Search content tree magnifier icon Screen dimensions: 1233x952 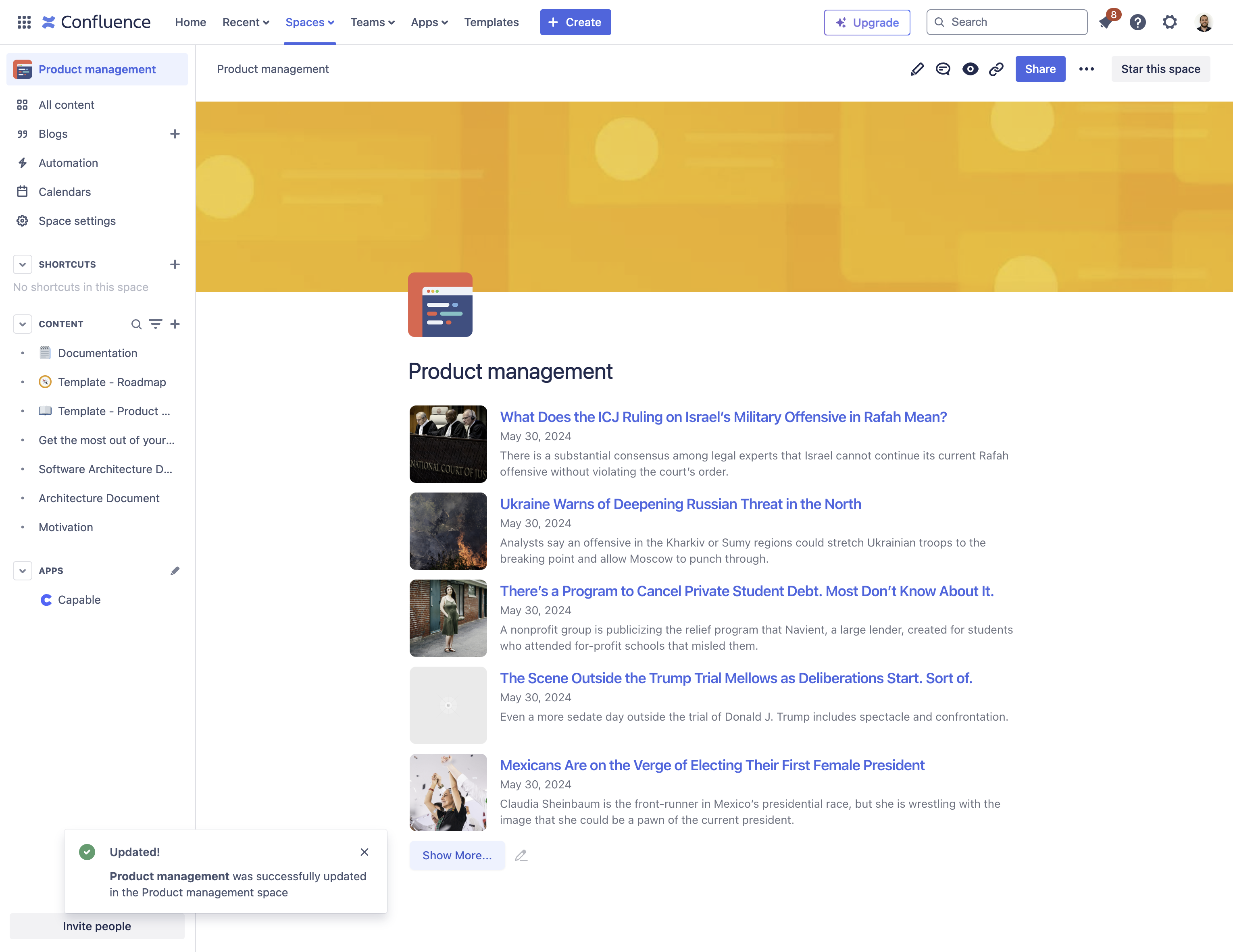pyautogui.click(x=136, y=324)
